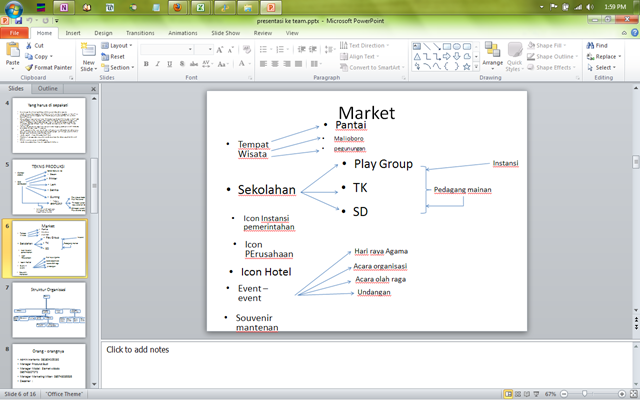Start Slide Show from status bar icon

pyautogui.click(x=536, y=394)
